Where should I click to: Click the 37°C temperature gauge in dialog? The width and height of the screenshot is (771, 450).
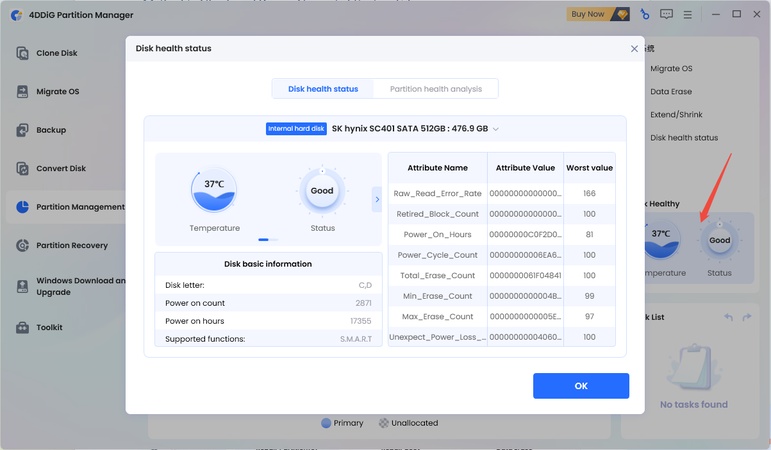(x=214, y=191)
